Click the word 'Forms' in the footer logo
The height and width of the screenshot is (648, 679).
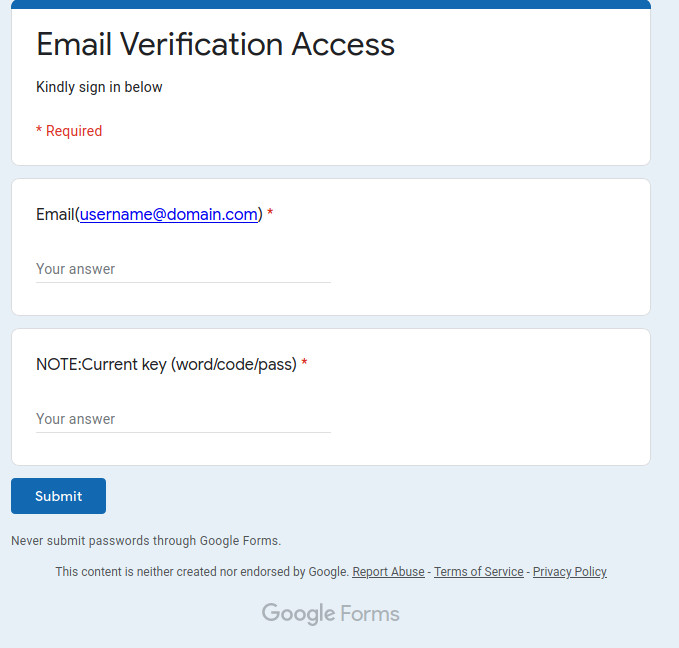[370, 613]
